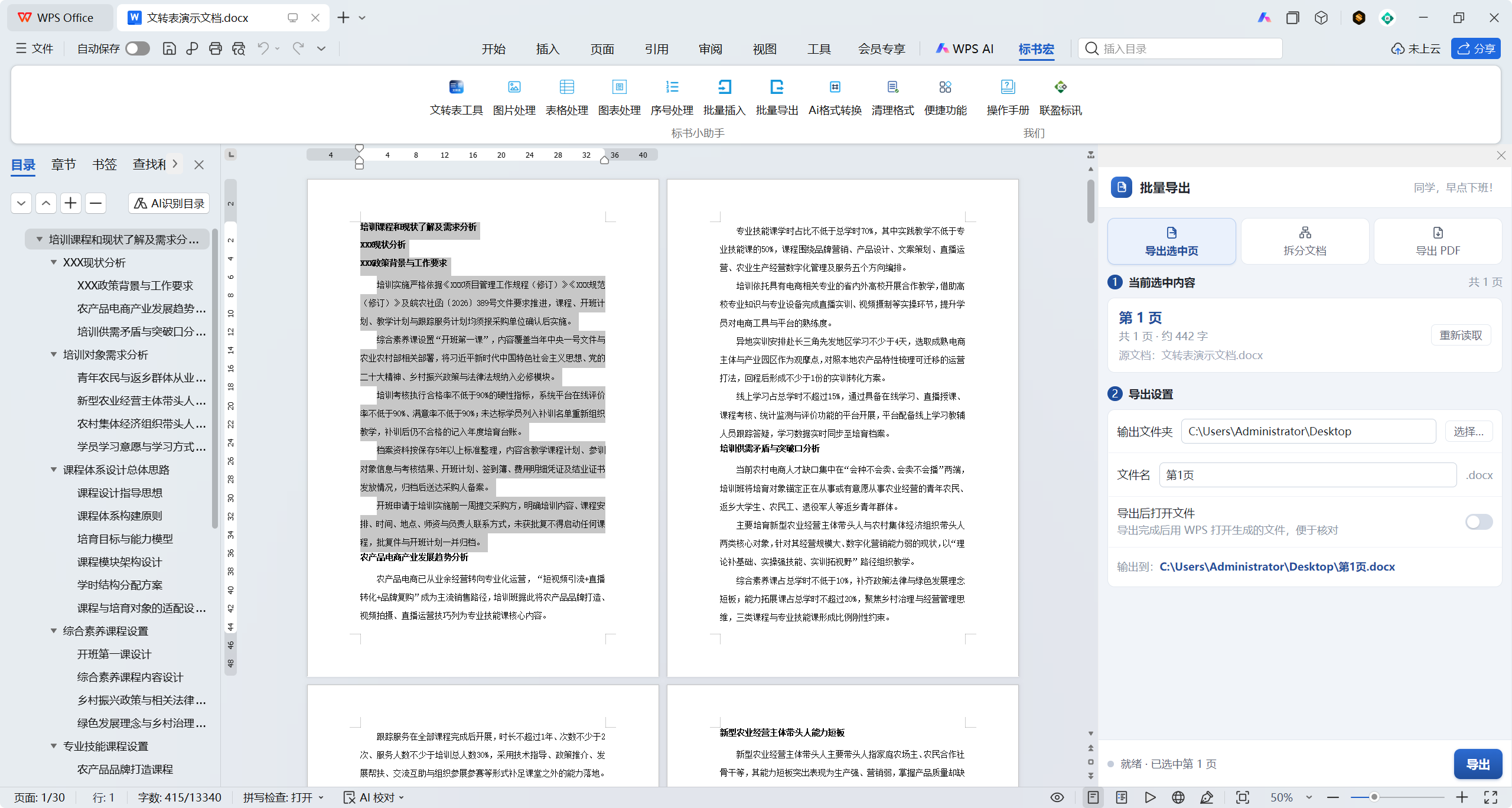The width and height of the screenshot is (1512, 808).
Task: Open the 操作手册 manual
Action: pos(1008,97)
